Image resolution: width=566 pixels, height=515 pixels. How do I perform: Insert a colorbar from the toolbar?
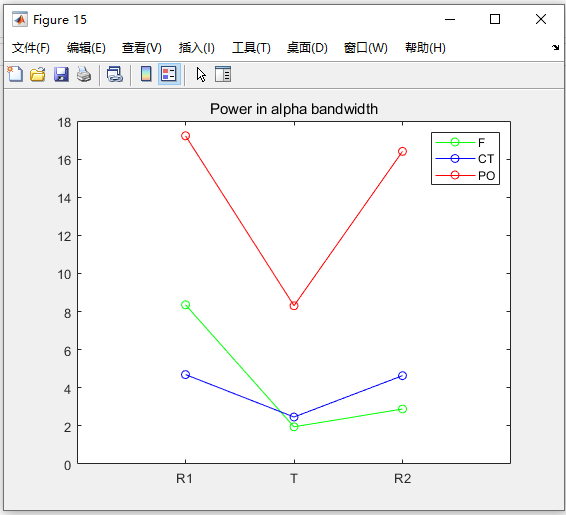click(146, 74)
